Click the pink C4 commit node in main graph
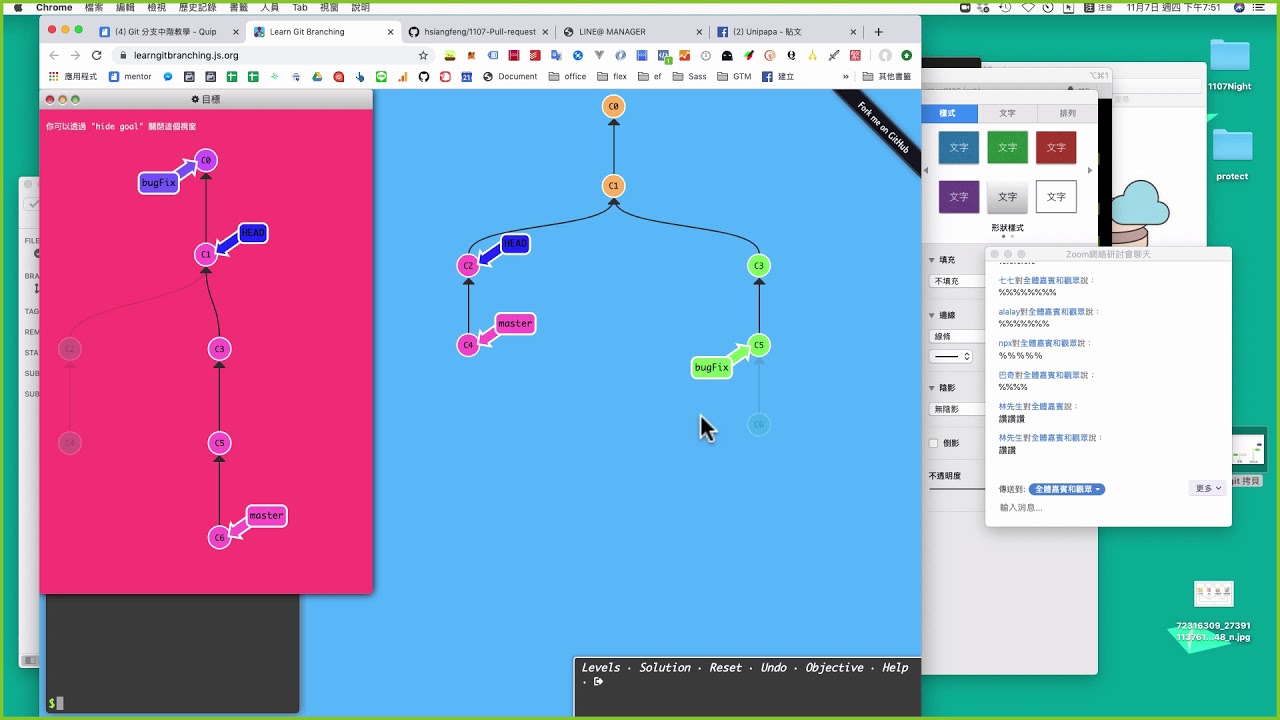This screenshot has width=1280, height=720. 468,346
